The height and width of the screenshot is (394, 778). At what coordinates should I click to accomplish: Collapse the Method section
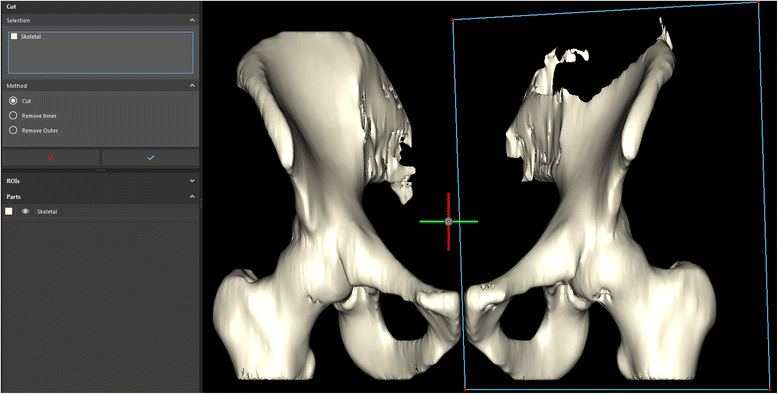[x=192, y=86]
